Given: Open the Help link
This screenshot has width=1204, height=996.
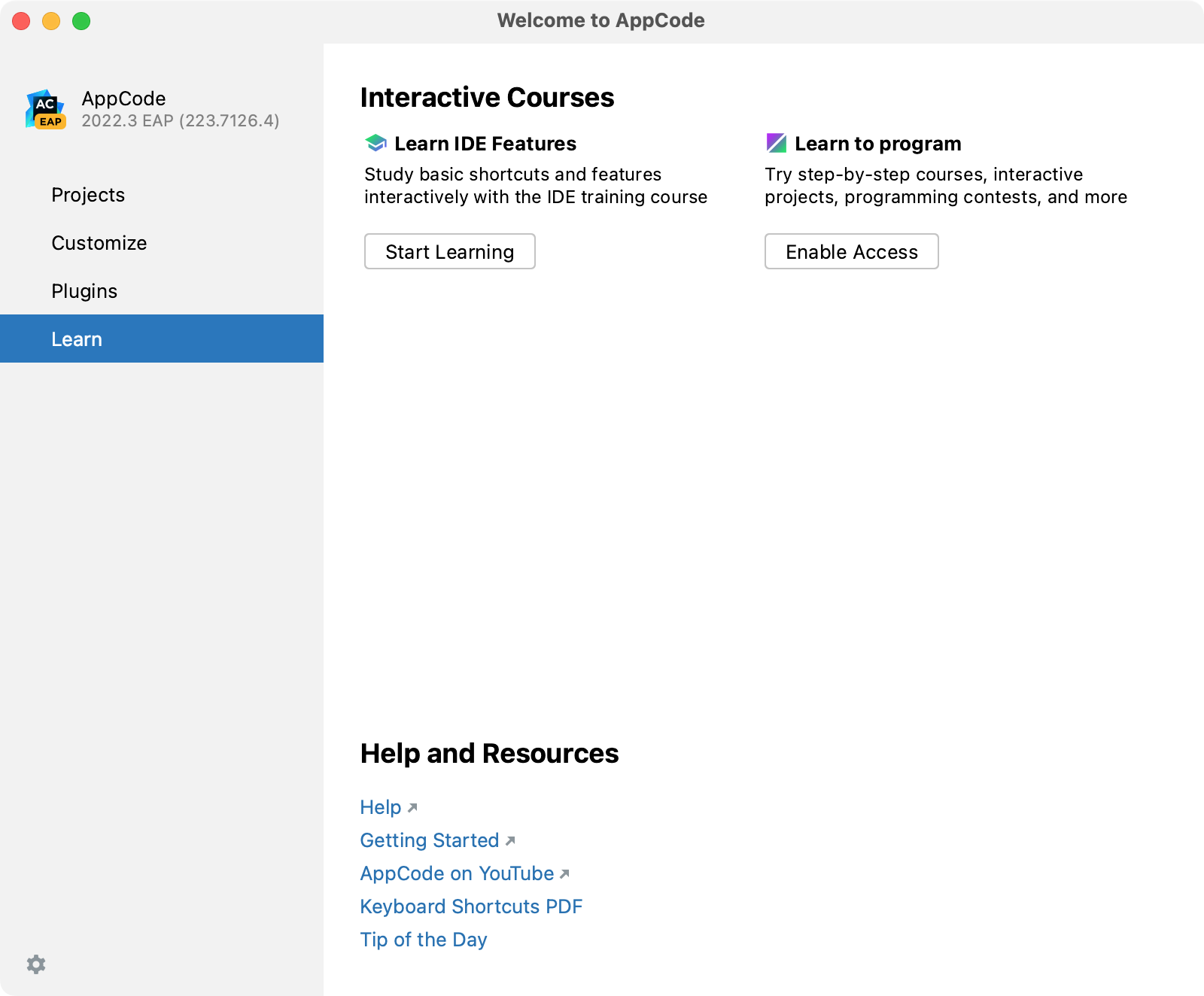Looking at the screenshot, I should tap(381, 807).
